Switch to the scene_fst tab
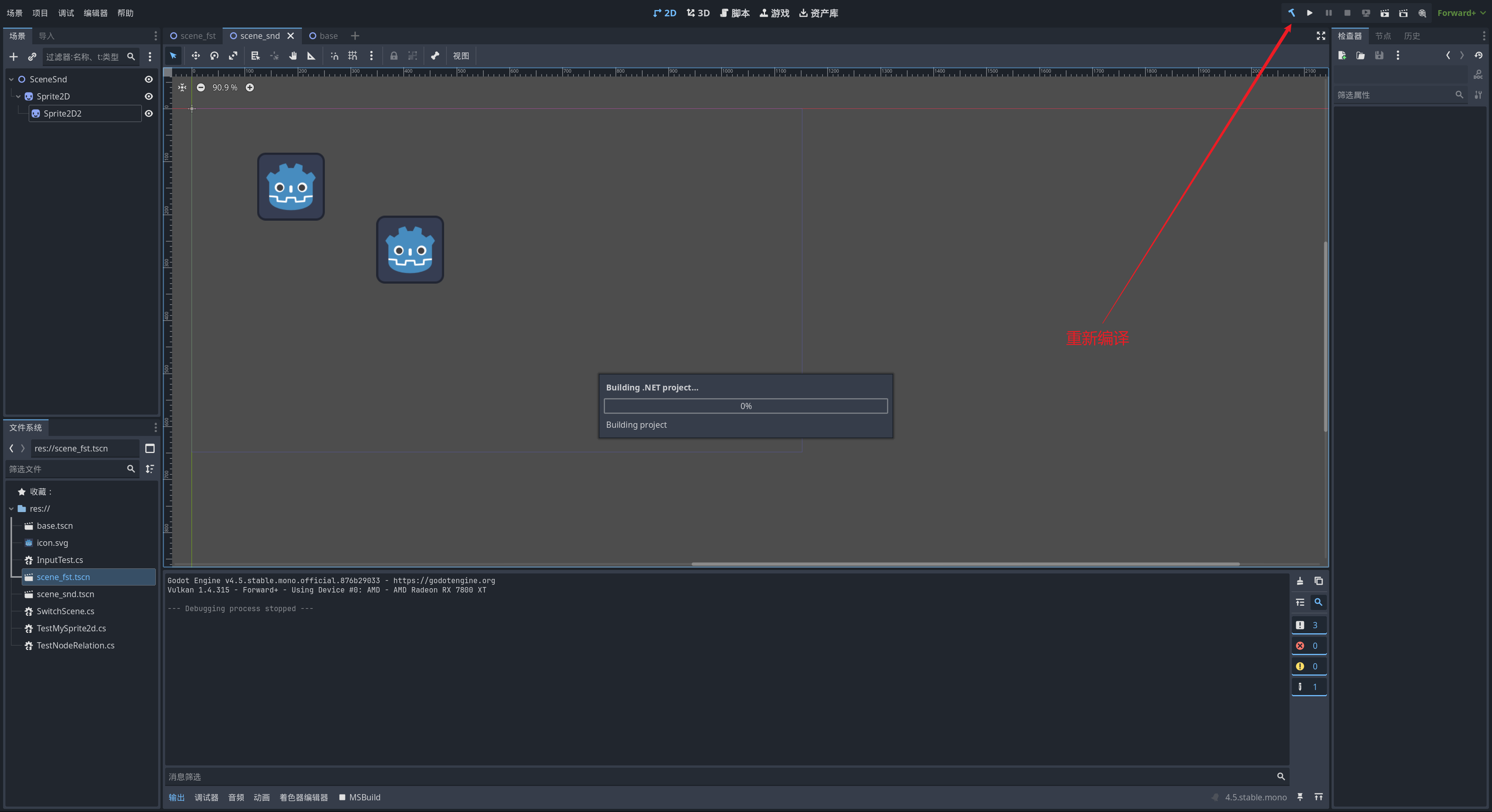This screenshot has width=1492, height=812. (x=193, y=36)
